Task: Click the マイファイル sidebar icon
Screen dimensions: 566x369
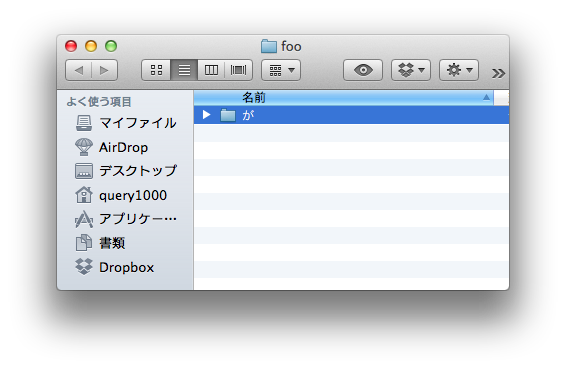Action: tap(84, 123)
